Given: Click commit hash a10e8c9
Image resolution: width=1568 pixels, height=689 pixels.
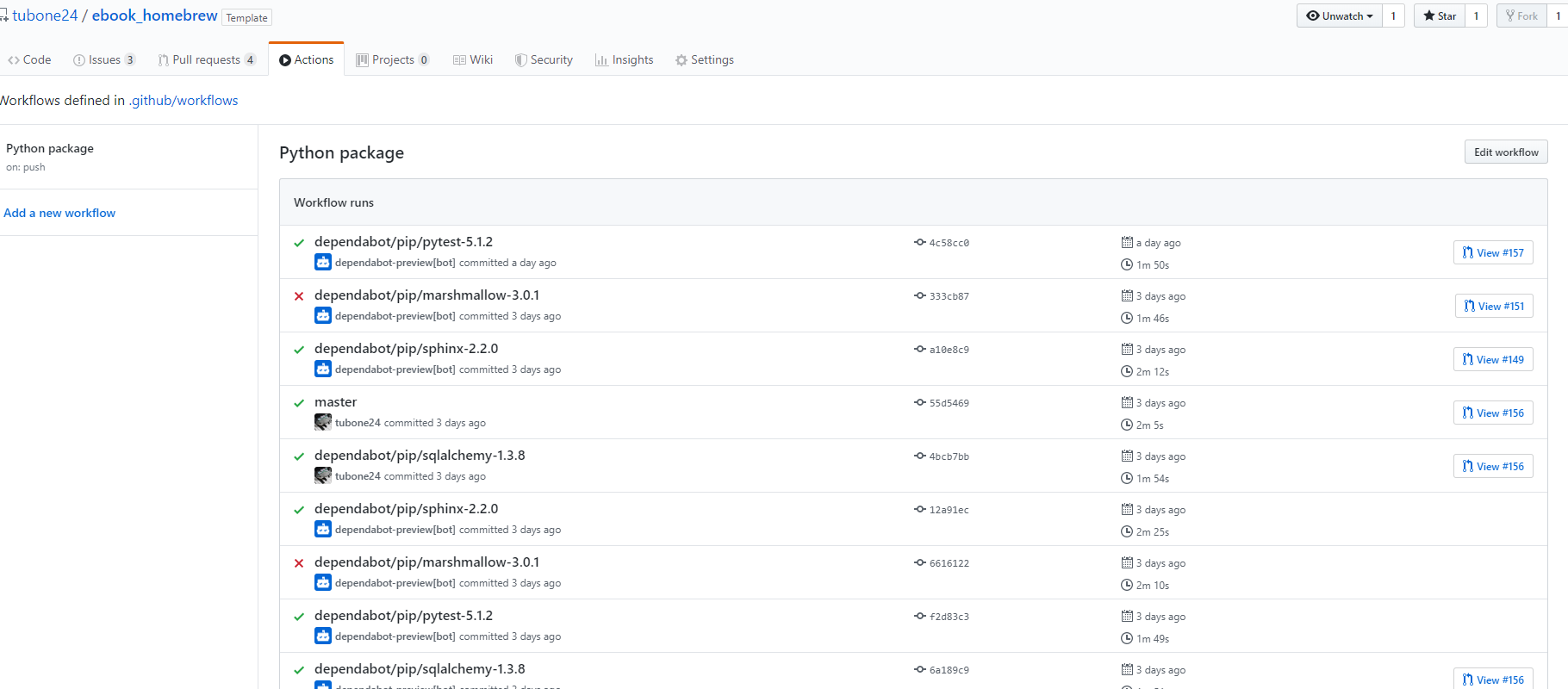Looking at the screenshot, I should coord(949,350).
